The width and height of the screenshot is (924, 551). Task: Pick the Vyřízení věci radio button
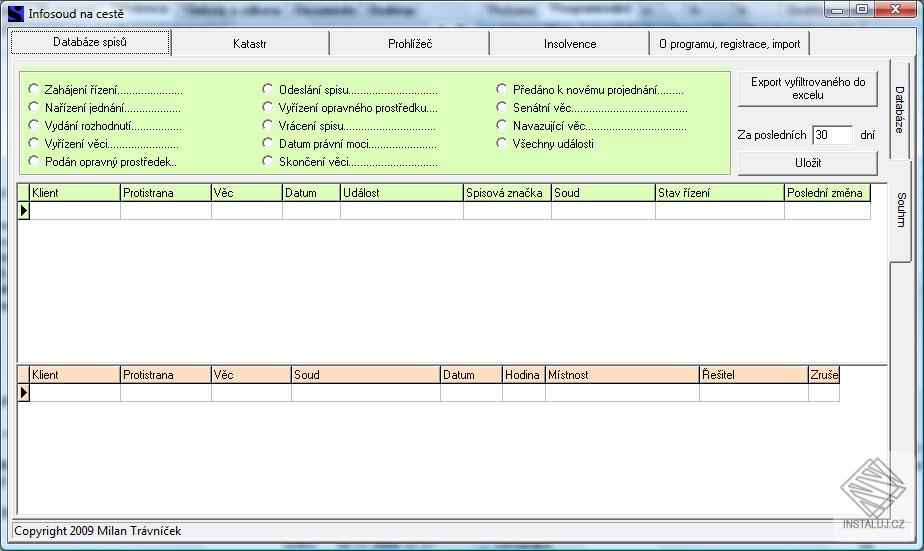pyautogui.click(x=34, y=143)
